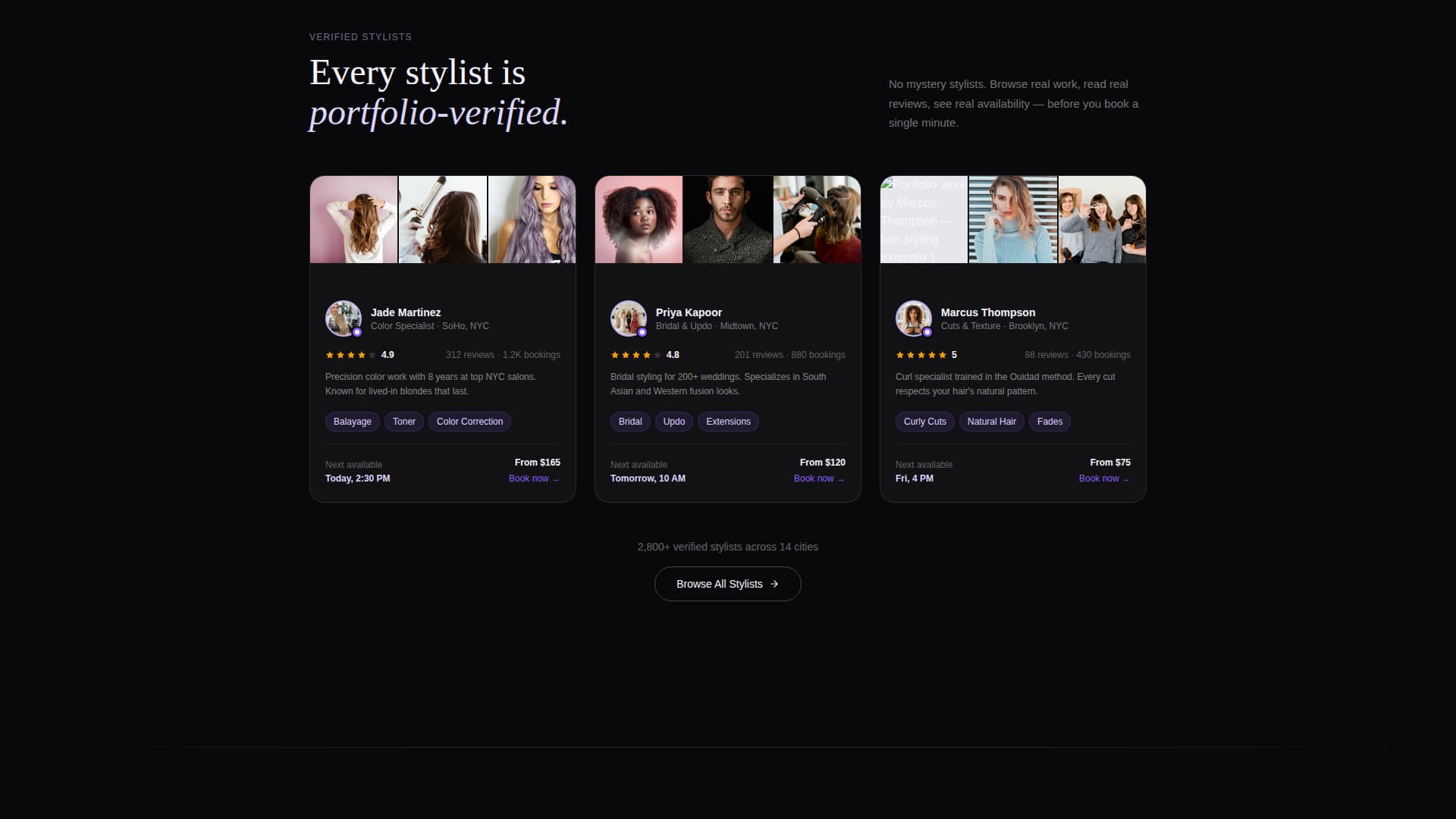
Task: Click 'Cuts & Texture · Brooklyn, NYC'
Action: pyautogui.click(x=1005, y=326)
